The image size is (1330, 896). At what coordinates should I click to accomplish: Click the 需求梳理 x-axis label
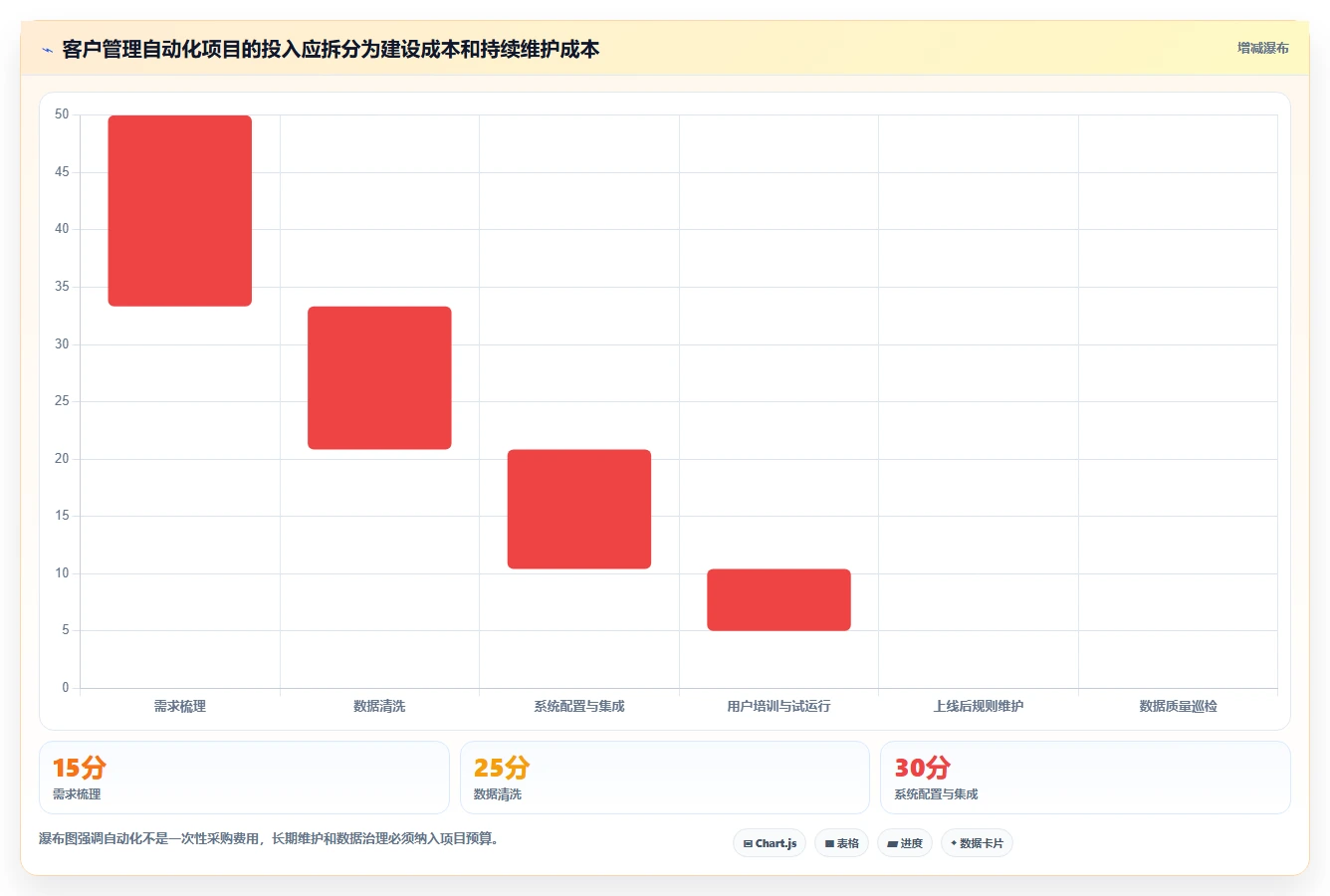180,706
